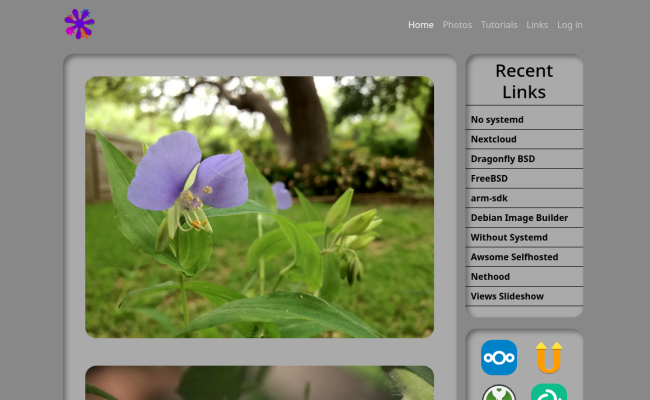Click the teal square icon with the white swirl
This screenshot has height=400, width=650.
pos(549,392)
